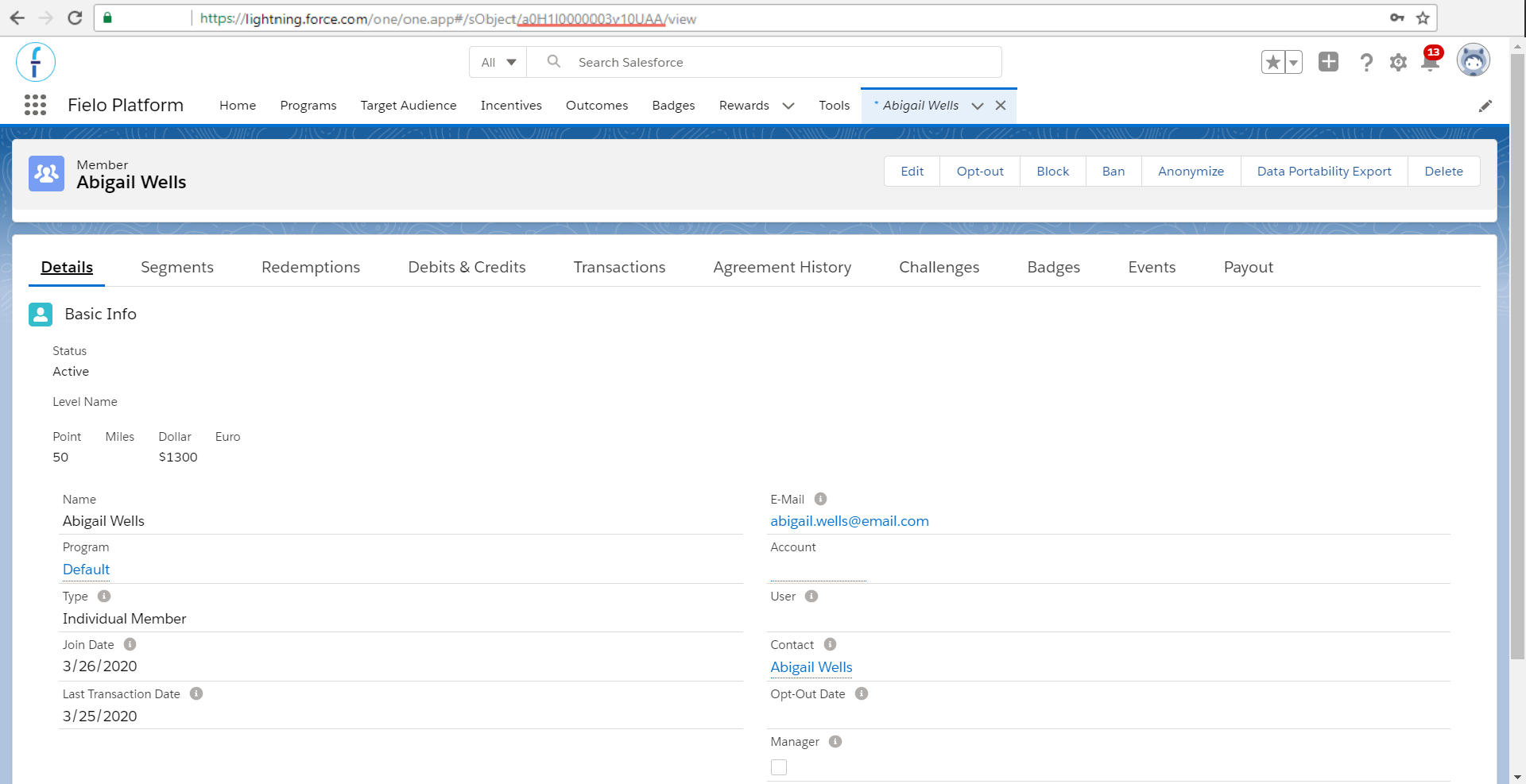The width and height of the screenshot is (1526, 784).
Task: Open the Help question mark icon
Action: pyautogui.click(x=1366, y=62)
